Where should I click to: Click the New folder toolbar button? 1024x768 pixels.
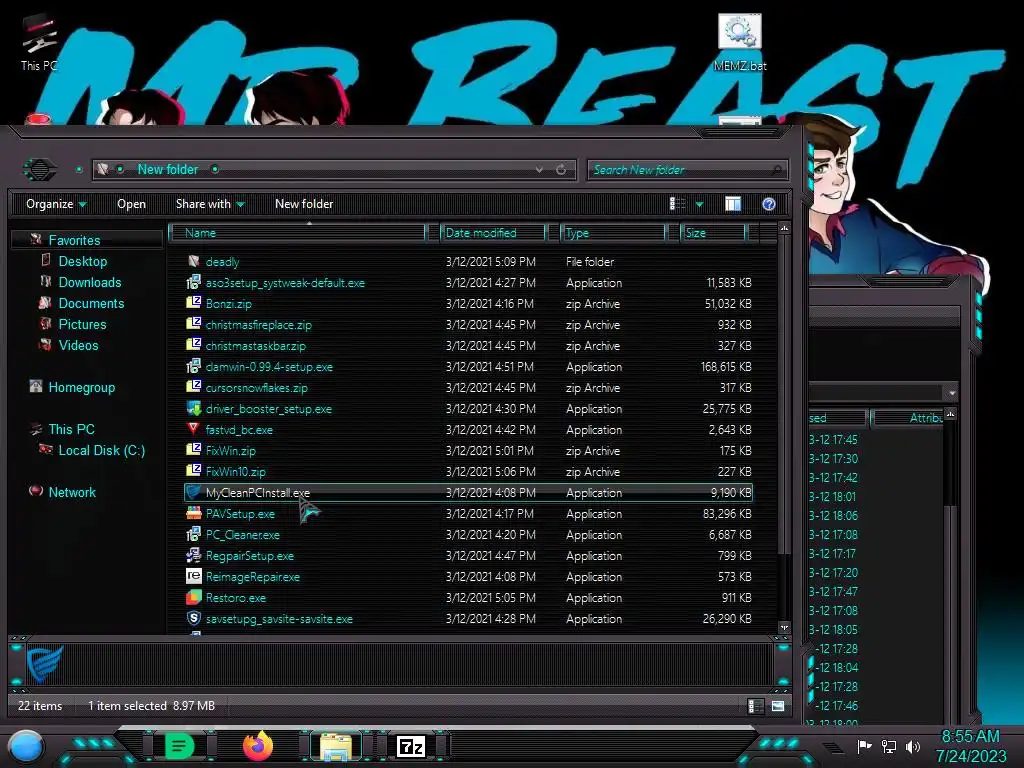(304, 204)
